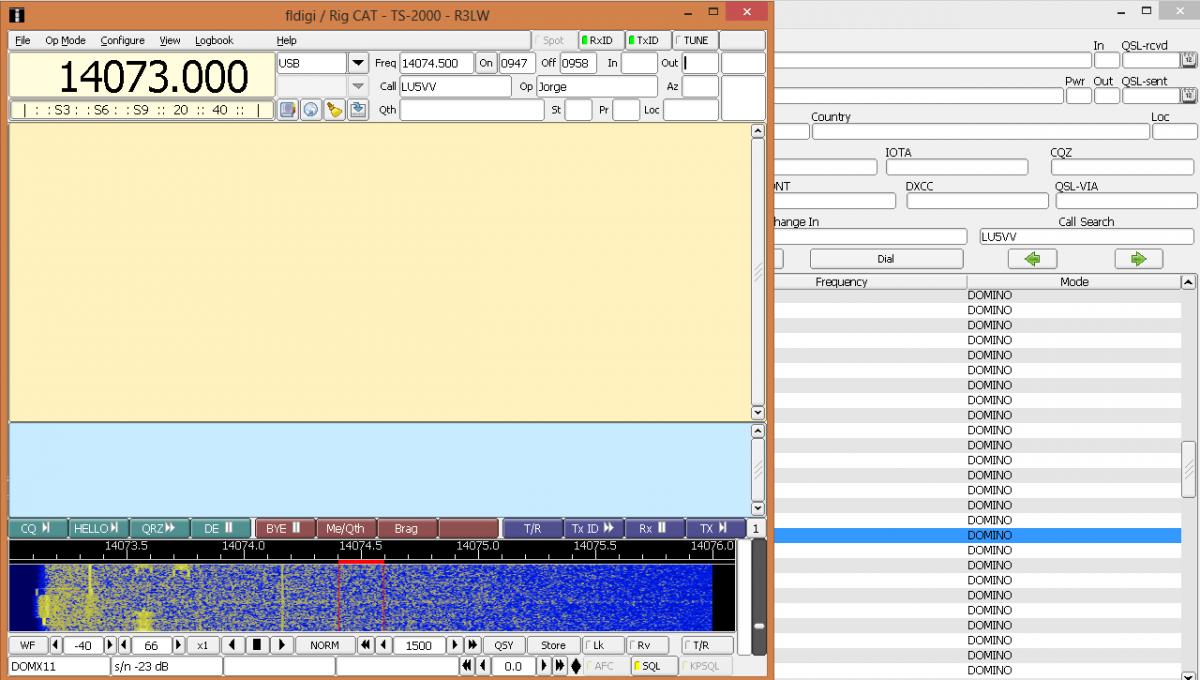
Task: Pause the waterfall with the stop square
Action: (257, 646)
